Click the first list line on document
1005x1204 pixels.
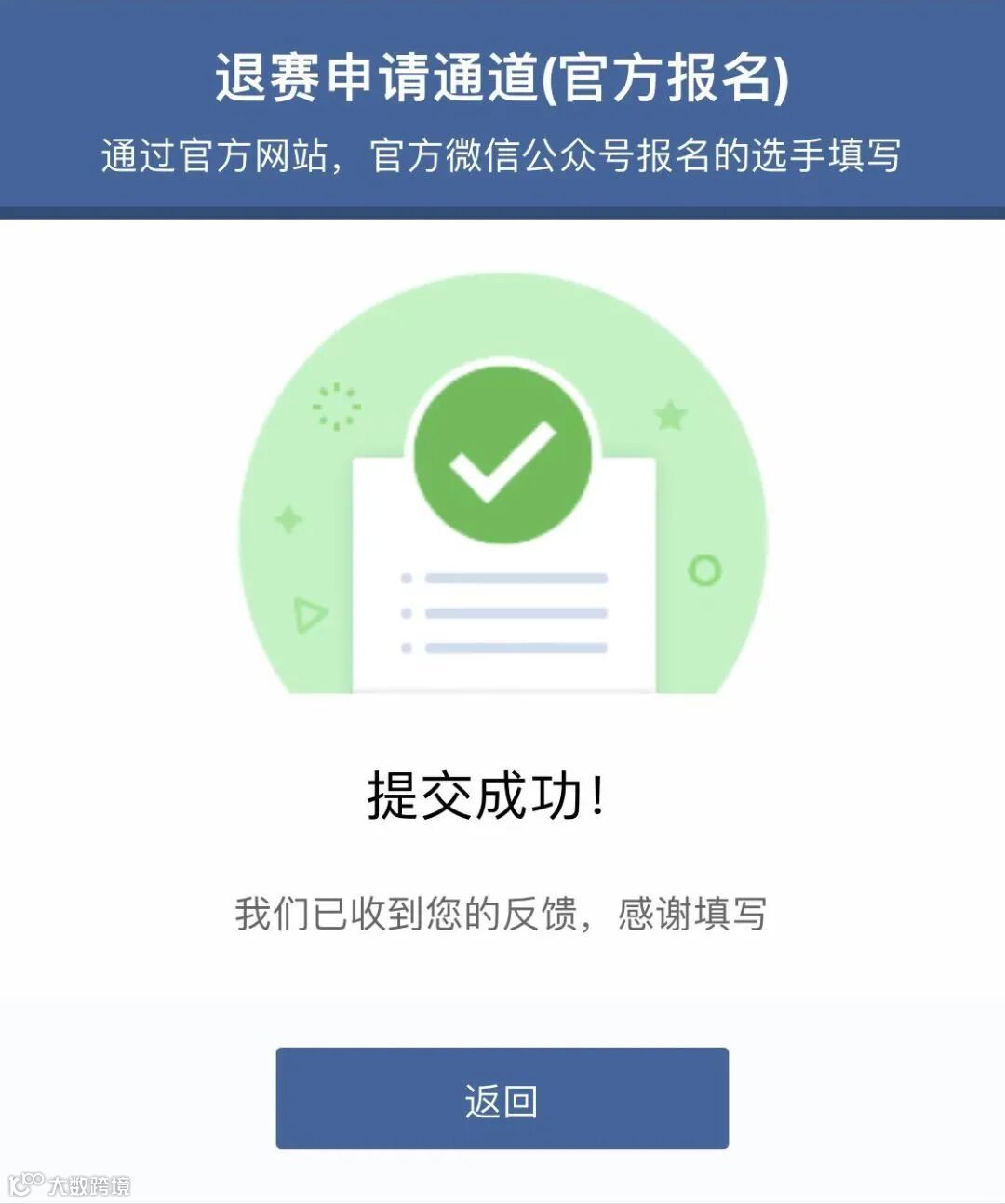click(516, 579)
